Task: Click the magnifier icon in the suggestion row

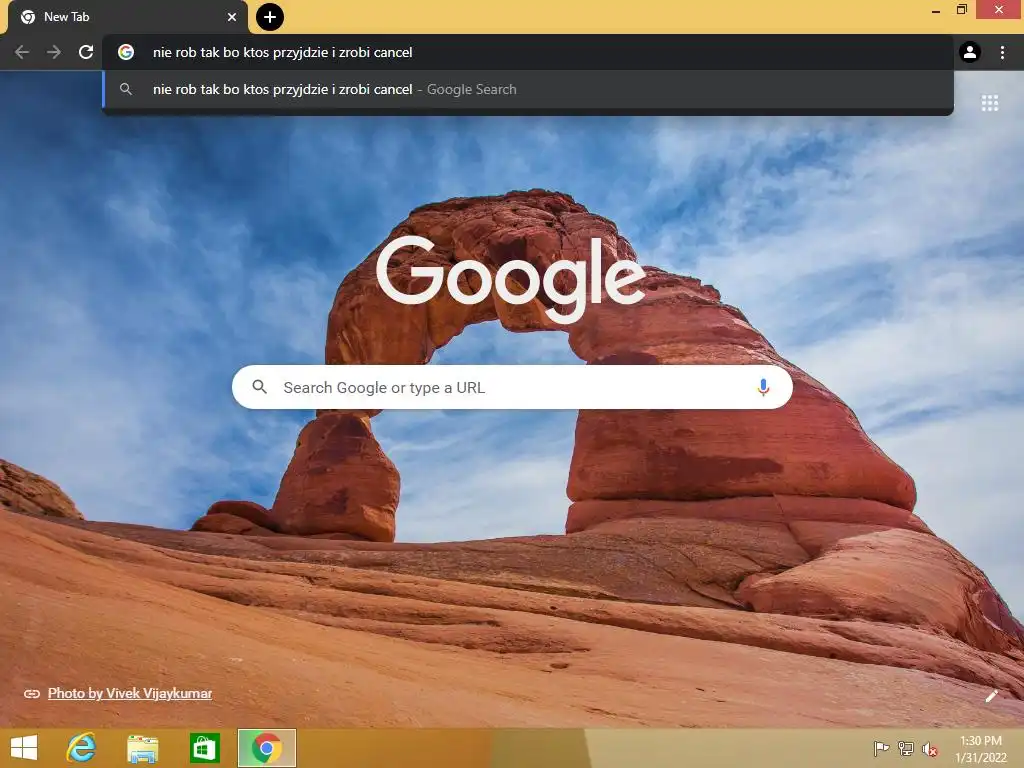Action: click(x=126, y=89)
